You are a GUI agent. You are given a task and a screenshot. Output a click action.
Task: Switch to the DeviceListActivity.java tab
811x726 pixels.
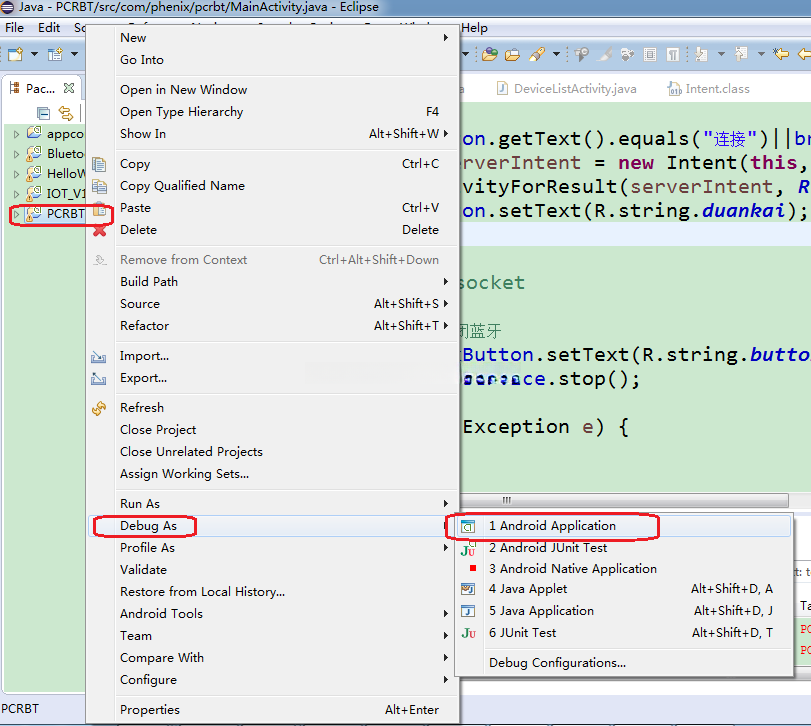(x=574, y=89)
